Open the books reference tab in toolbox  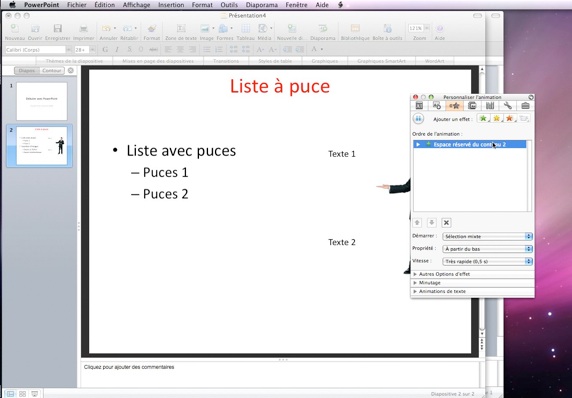[x=490, y=106]
